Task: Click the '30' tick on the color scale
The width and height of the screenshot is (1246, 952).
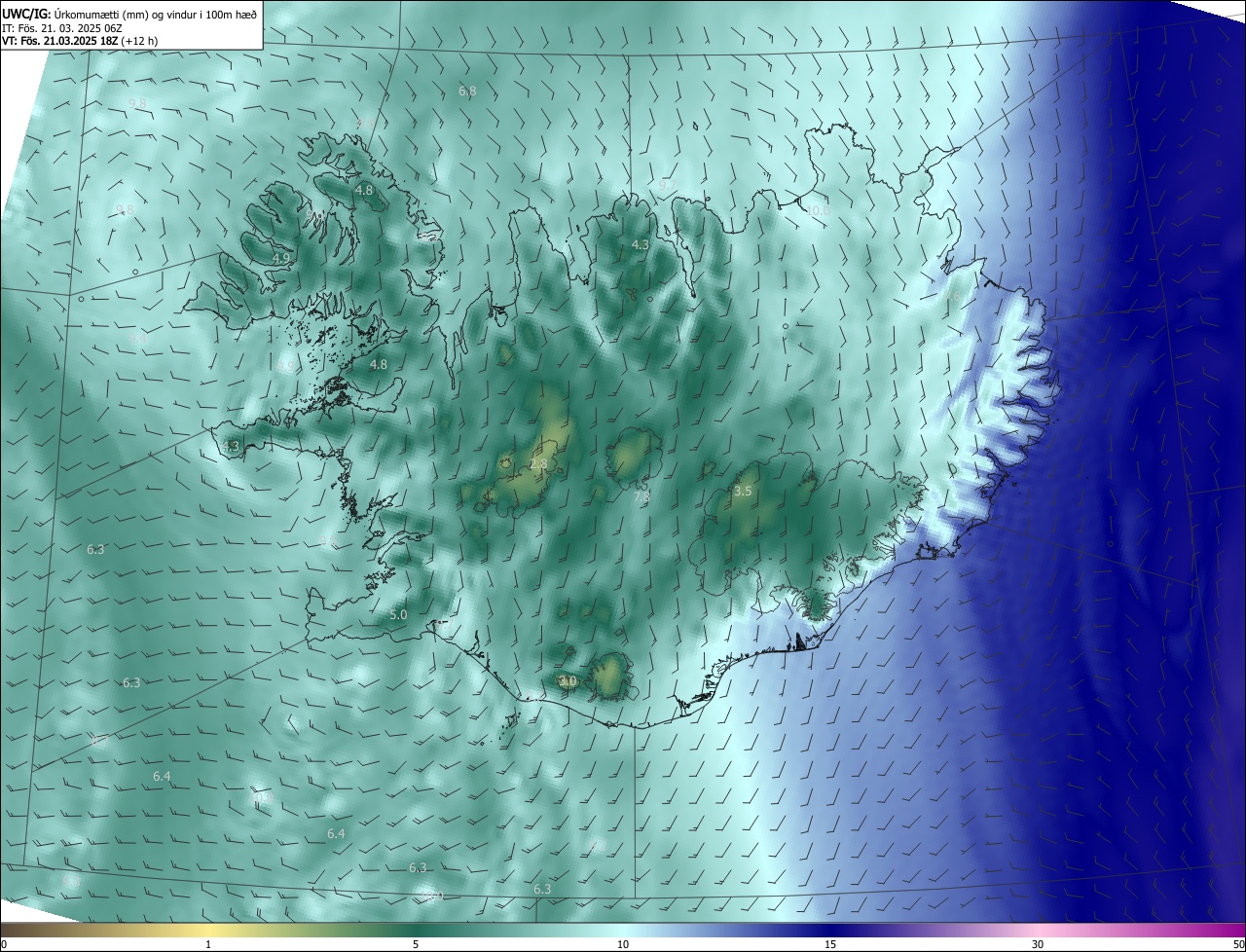Action: [x=1038, y=945]
